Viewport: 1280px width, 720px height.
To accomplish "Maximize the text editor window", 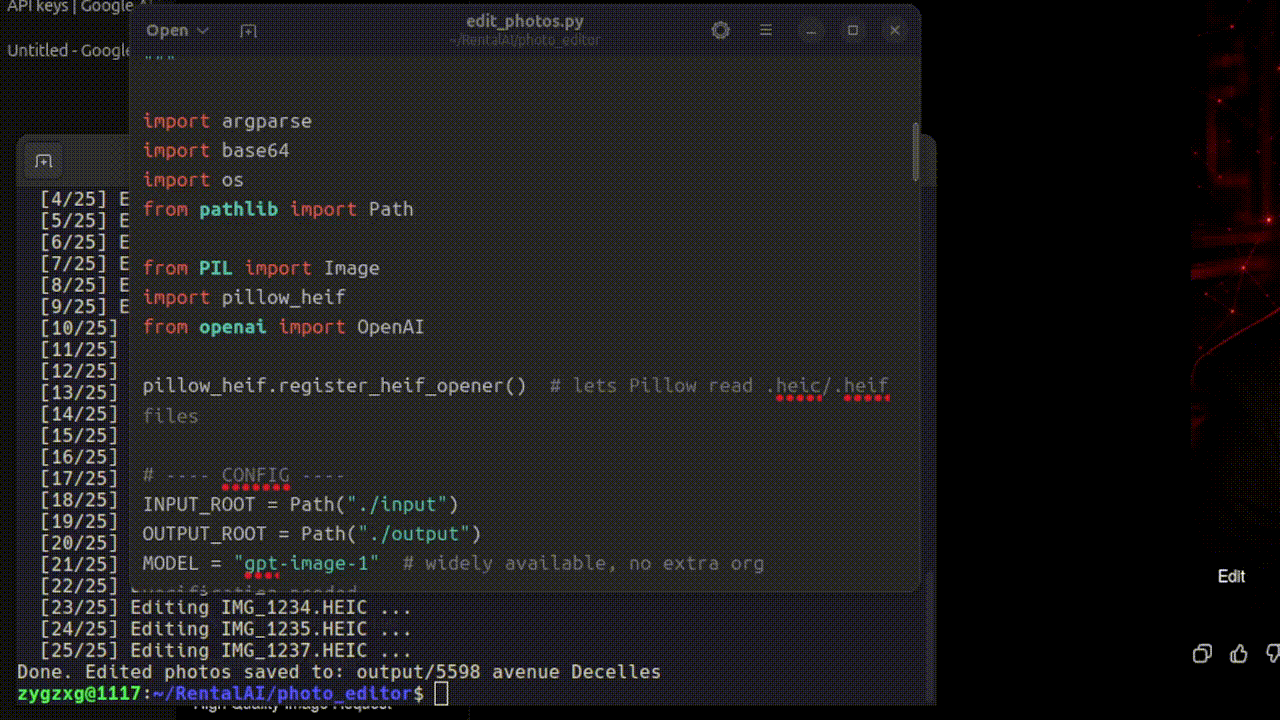I will click(x=853, y=30).
